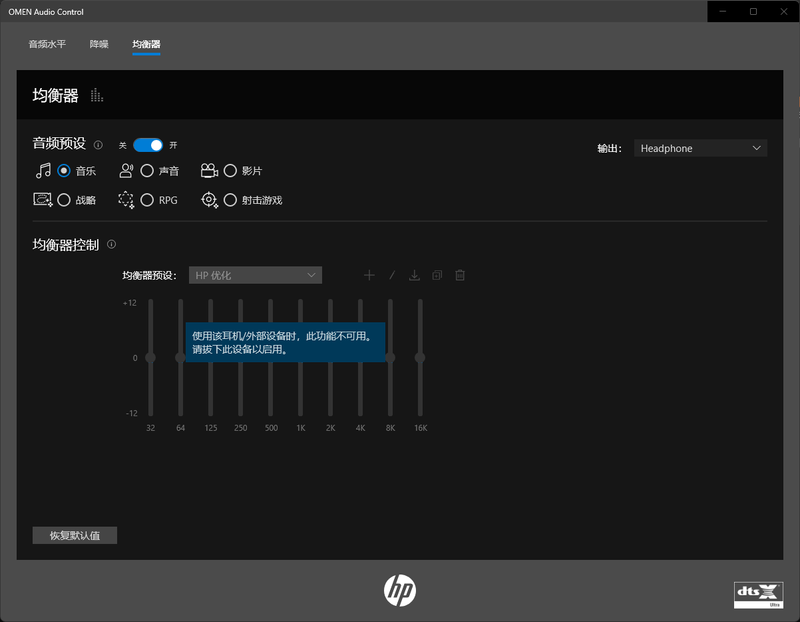This screenshot has width=800, height=622.
Task: Click the 2K frequency label
Action: (x=331, y=428)
